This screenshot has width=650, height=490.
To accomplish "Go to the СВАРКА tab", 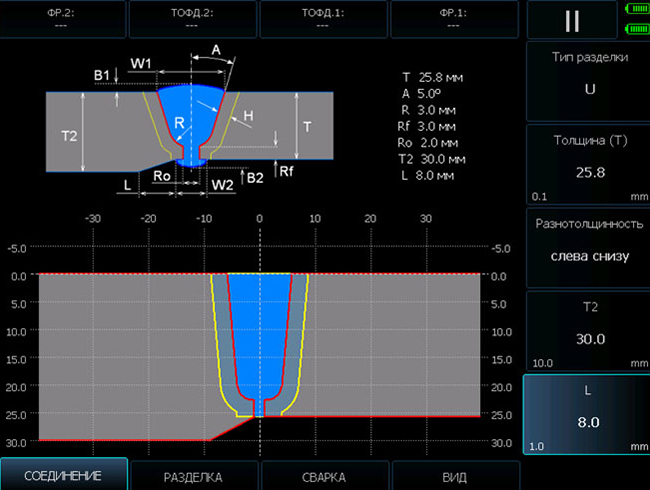I will click(324, 476).
